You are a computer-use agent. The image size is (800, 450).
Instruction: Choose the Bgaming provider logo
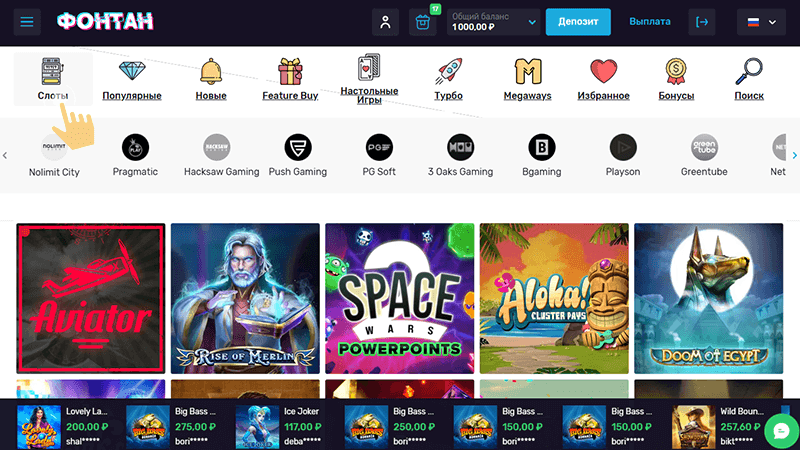541,147
